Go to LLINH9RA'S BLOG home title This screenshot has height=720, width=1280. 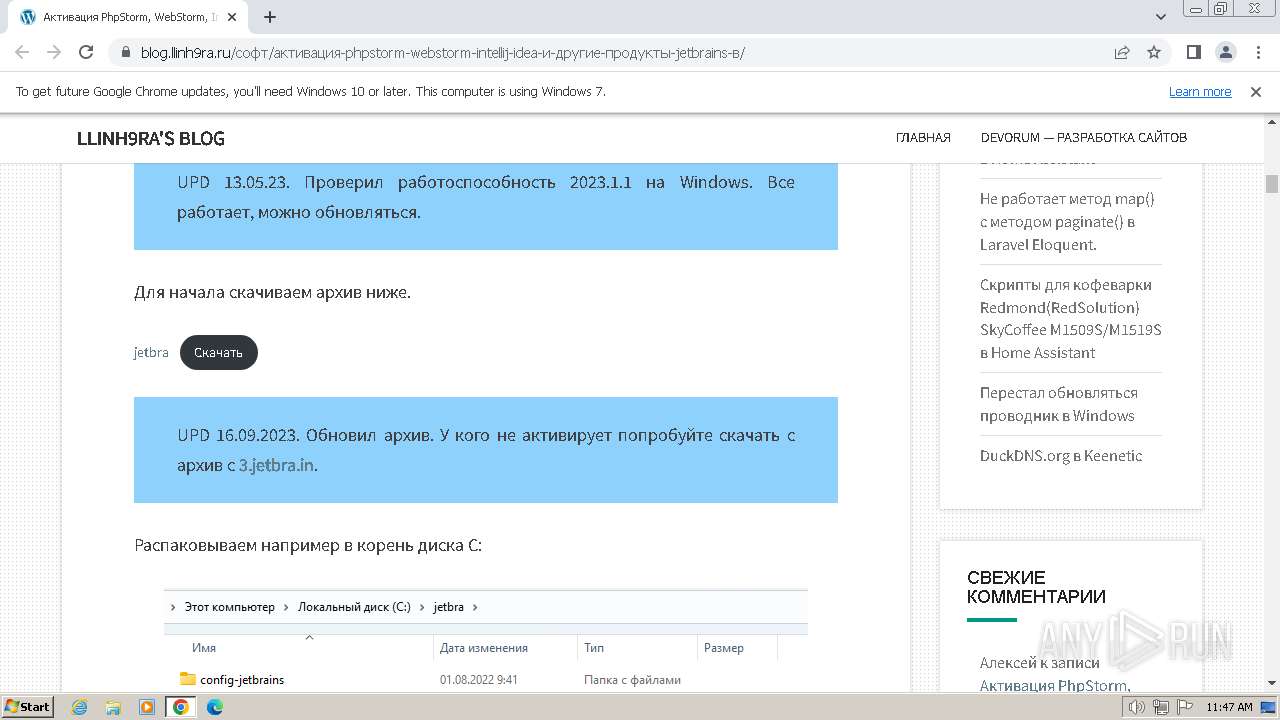151,138
